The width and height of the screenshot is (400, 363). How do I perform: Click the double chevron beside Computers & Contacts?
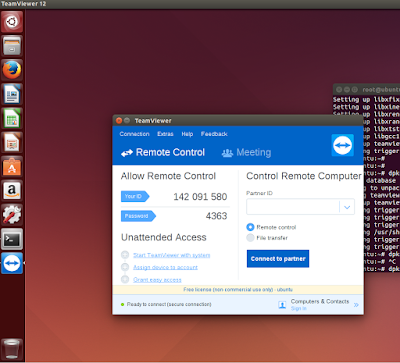pyautogui.click(x=356, y=305)
